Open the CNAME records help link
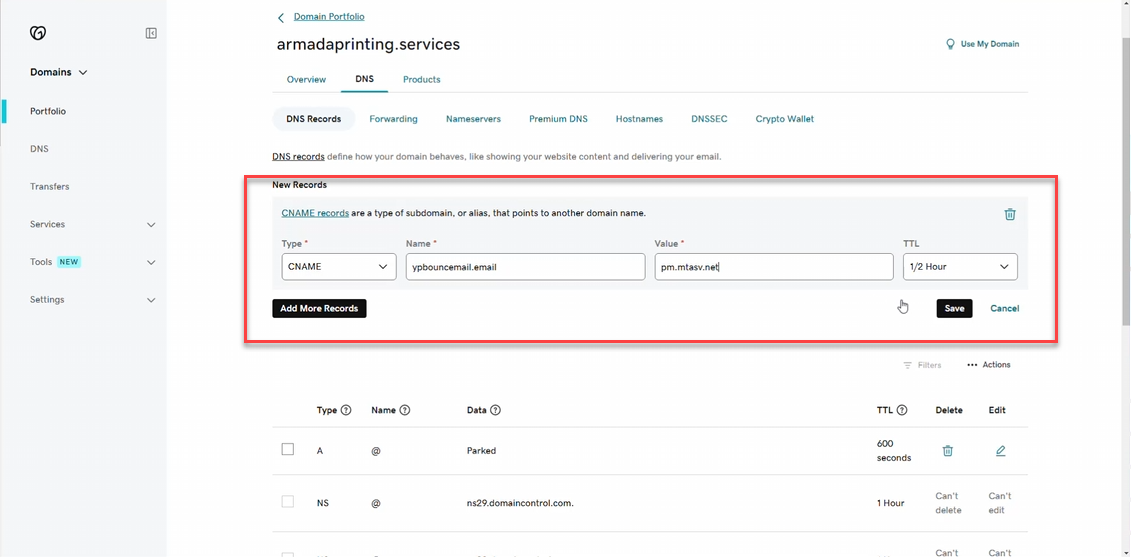1131x557 pixels. 315,214
